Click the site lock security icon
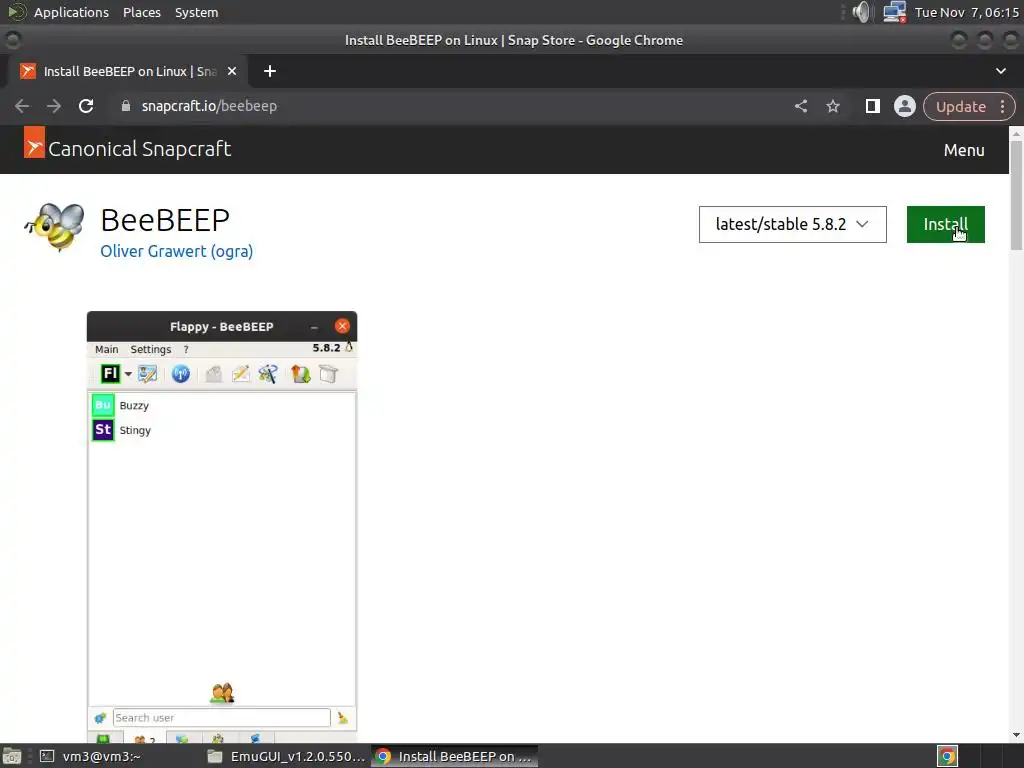 coord(126,106)
